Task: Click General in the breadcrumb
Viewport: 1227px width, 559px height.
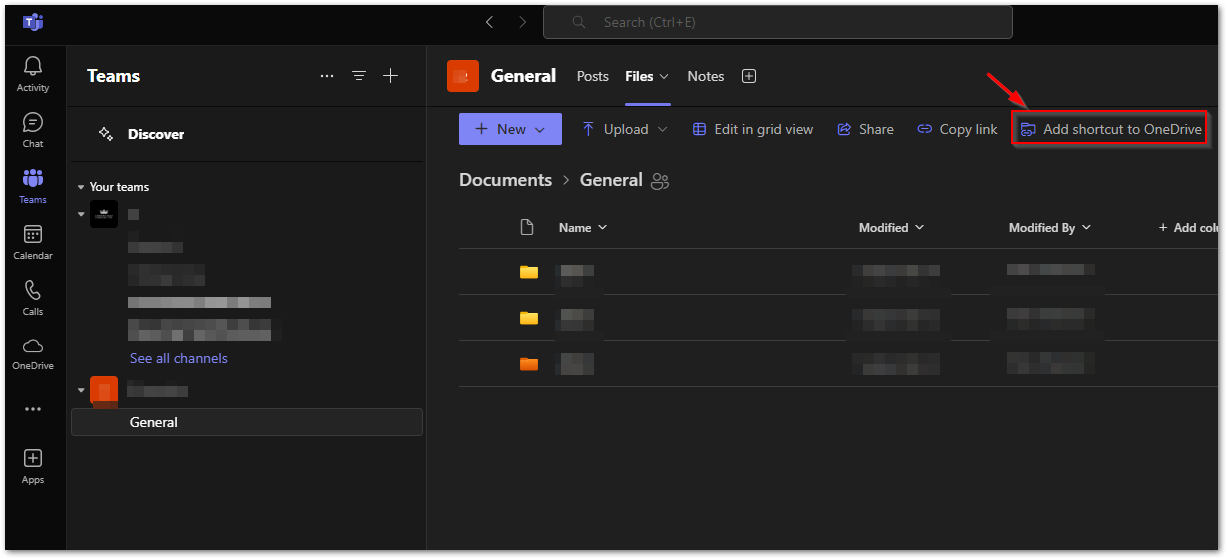Action: pos(611,180)
